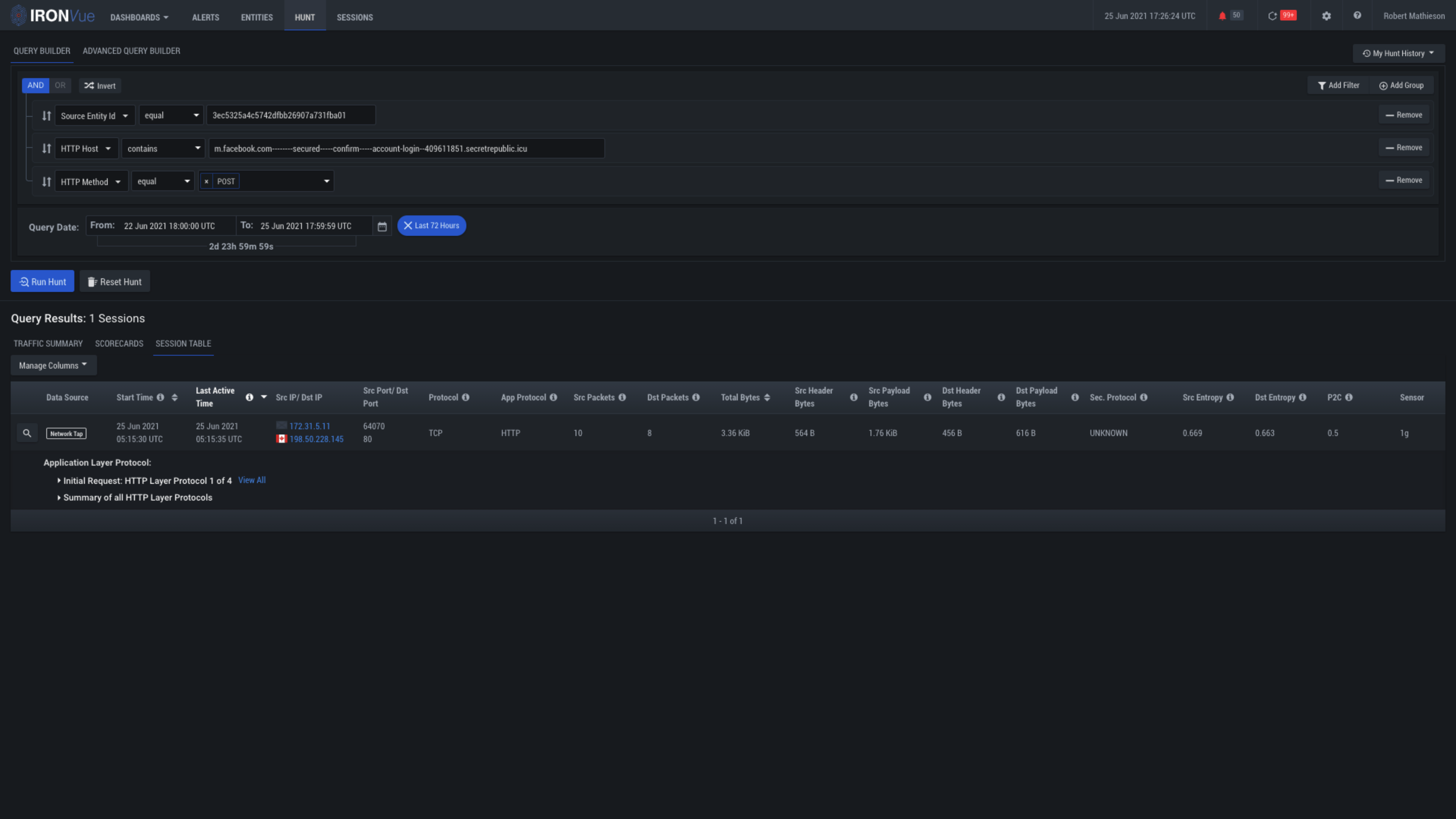Click reorder arrows on HTTP Host filter

(47, 149)
